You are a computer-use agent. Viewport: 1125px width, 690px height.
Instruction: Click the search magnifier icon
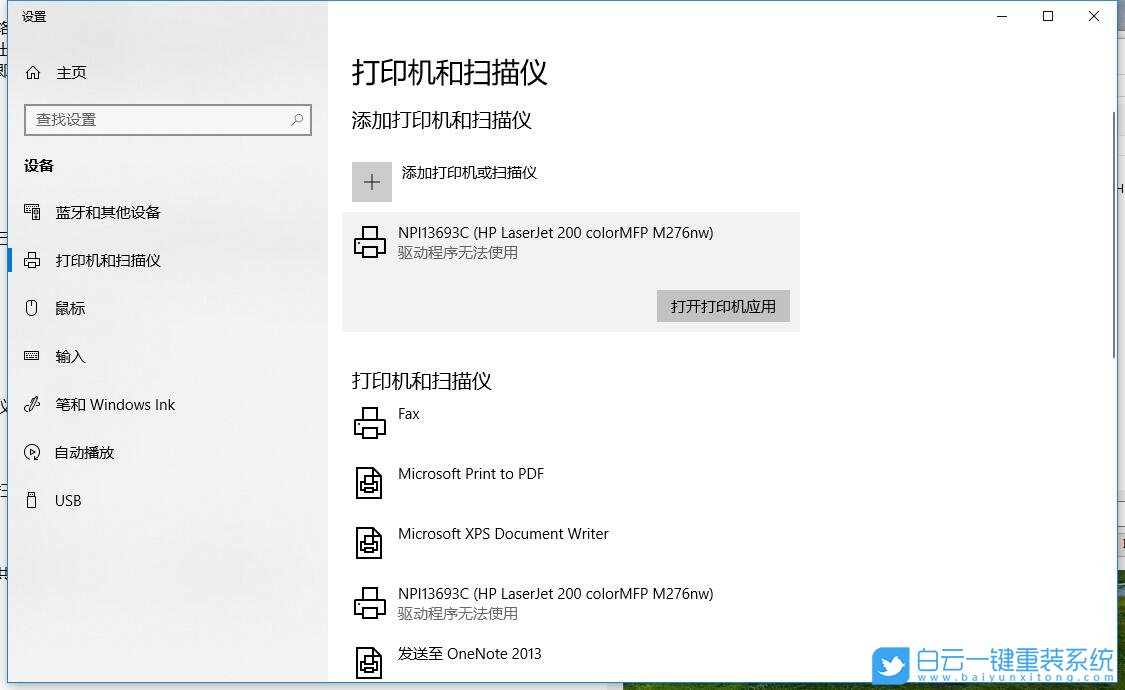(297, 119)
